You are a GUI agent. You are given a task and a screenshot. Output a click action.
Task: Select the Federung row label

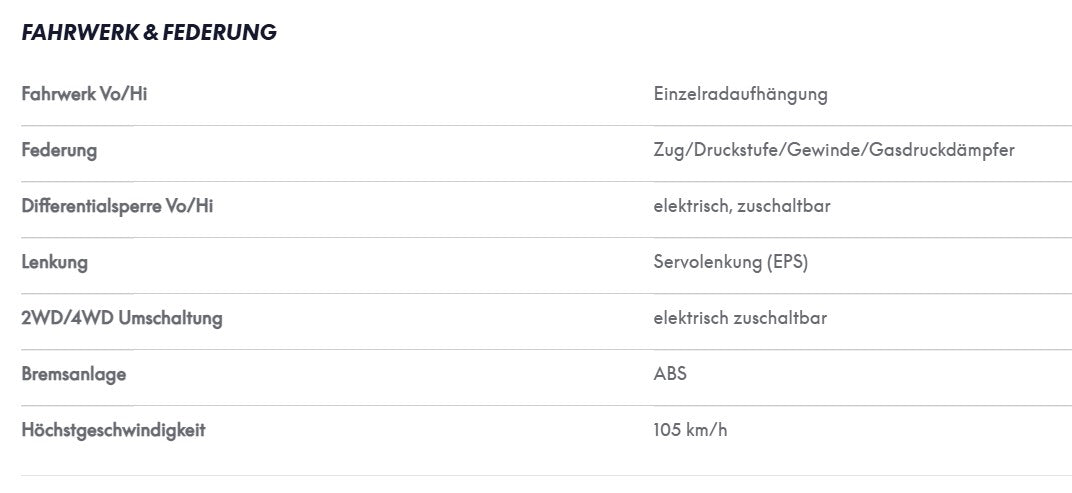point(59,150)
